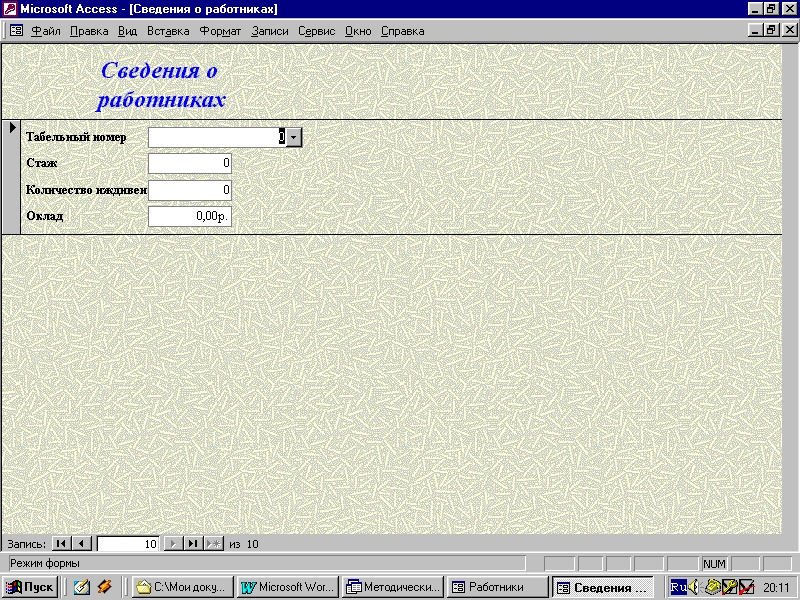
Task: Click the record number box showing 10
Action: coord(128,544)
